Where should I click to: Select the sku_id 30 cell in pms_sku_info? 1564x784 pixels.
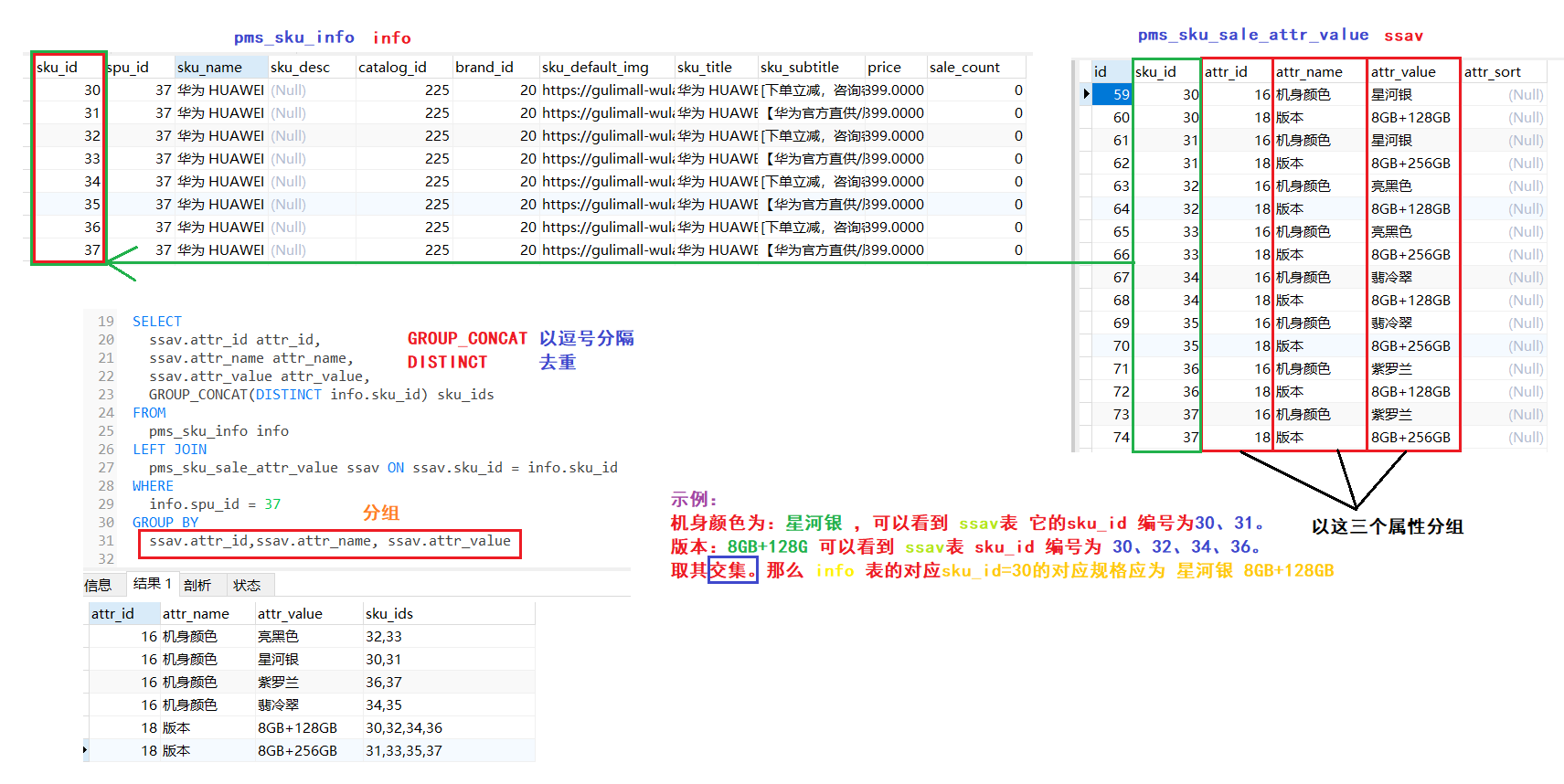(x=69, y=90)
